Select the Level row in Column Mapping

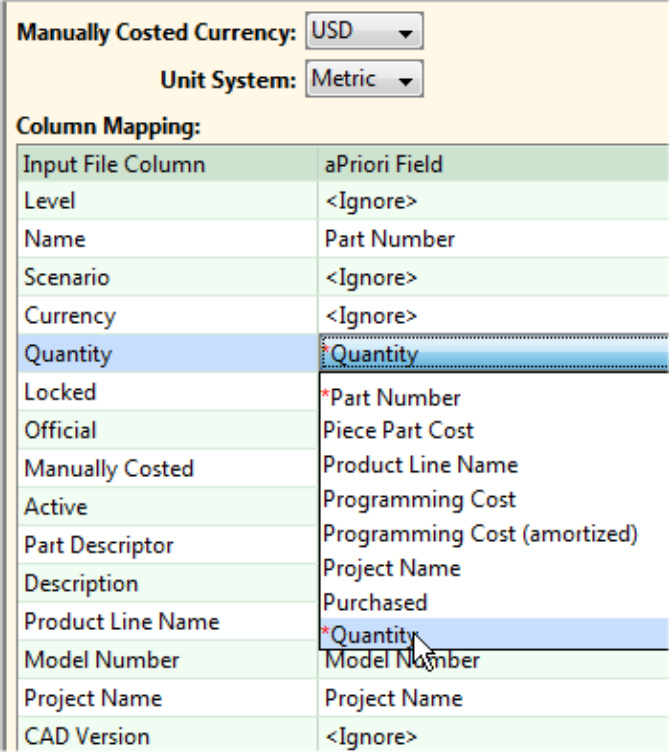coord(50,201)
